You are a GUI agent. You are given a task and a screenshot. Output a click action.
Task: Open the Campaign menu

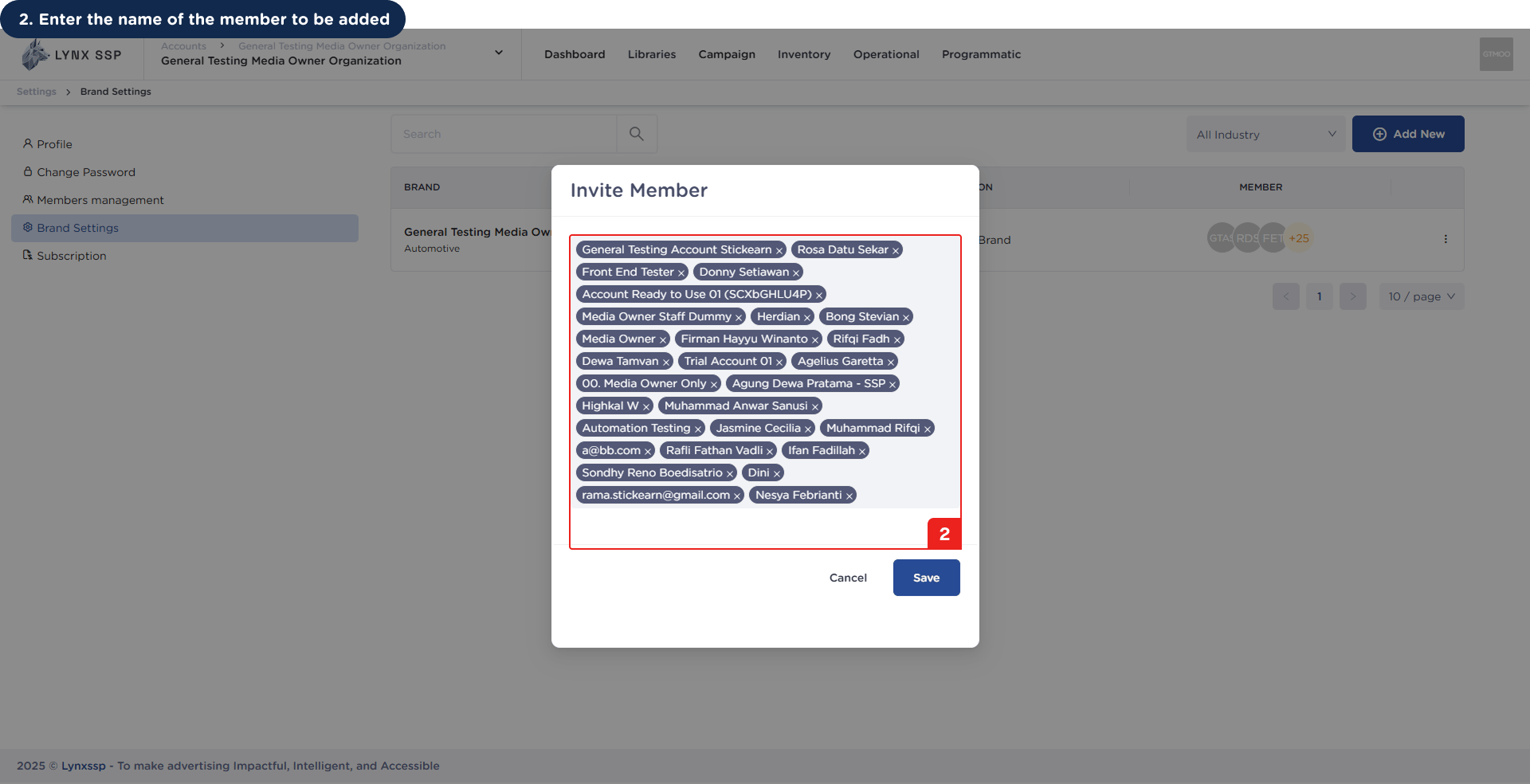point(727,54)
